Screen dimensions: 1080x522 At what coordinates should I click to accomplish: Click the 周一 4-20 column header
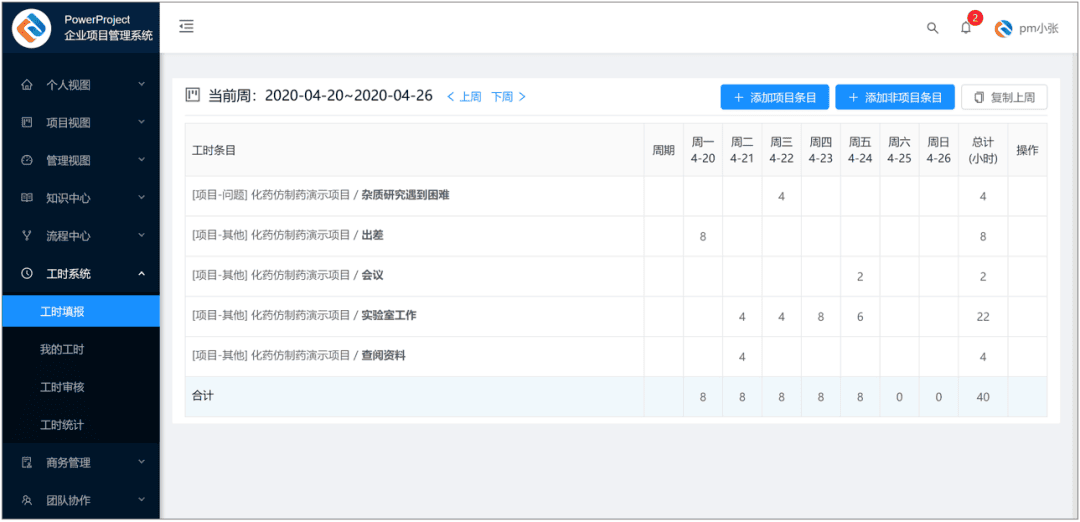(703, 150)
